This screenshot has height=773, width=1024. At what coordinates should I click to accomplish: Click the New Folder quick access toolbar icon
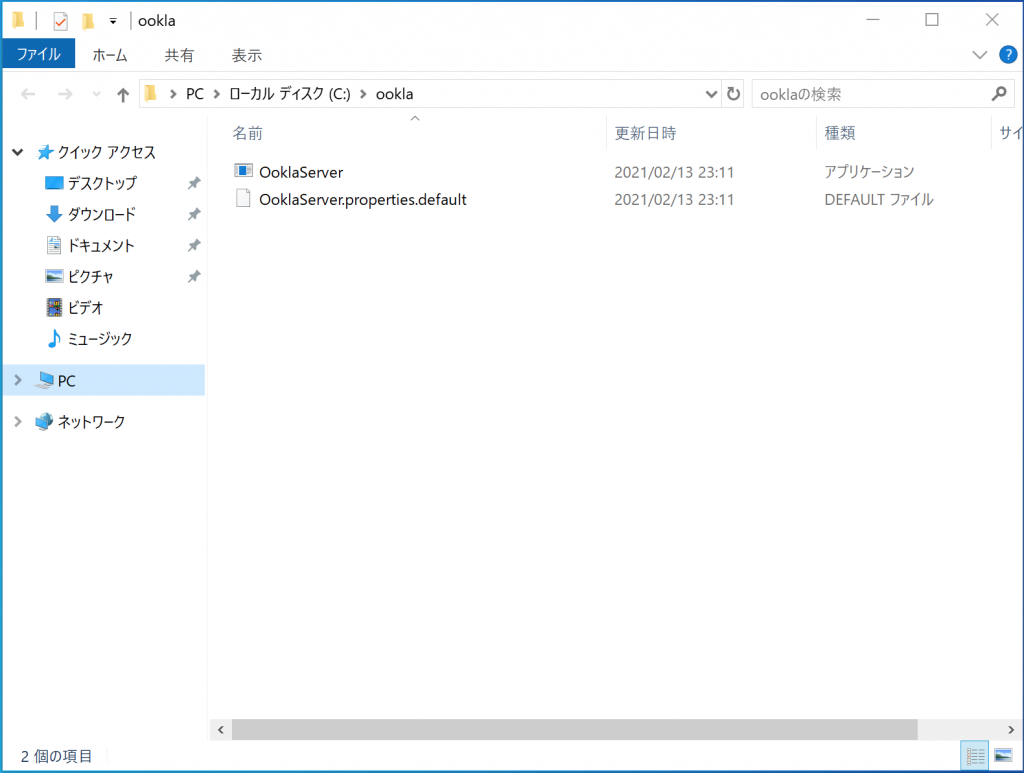point(88,22)
